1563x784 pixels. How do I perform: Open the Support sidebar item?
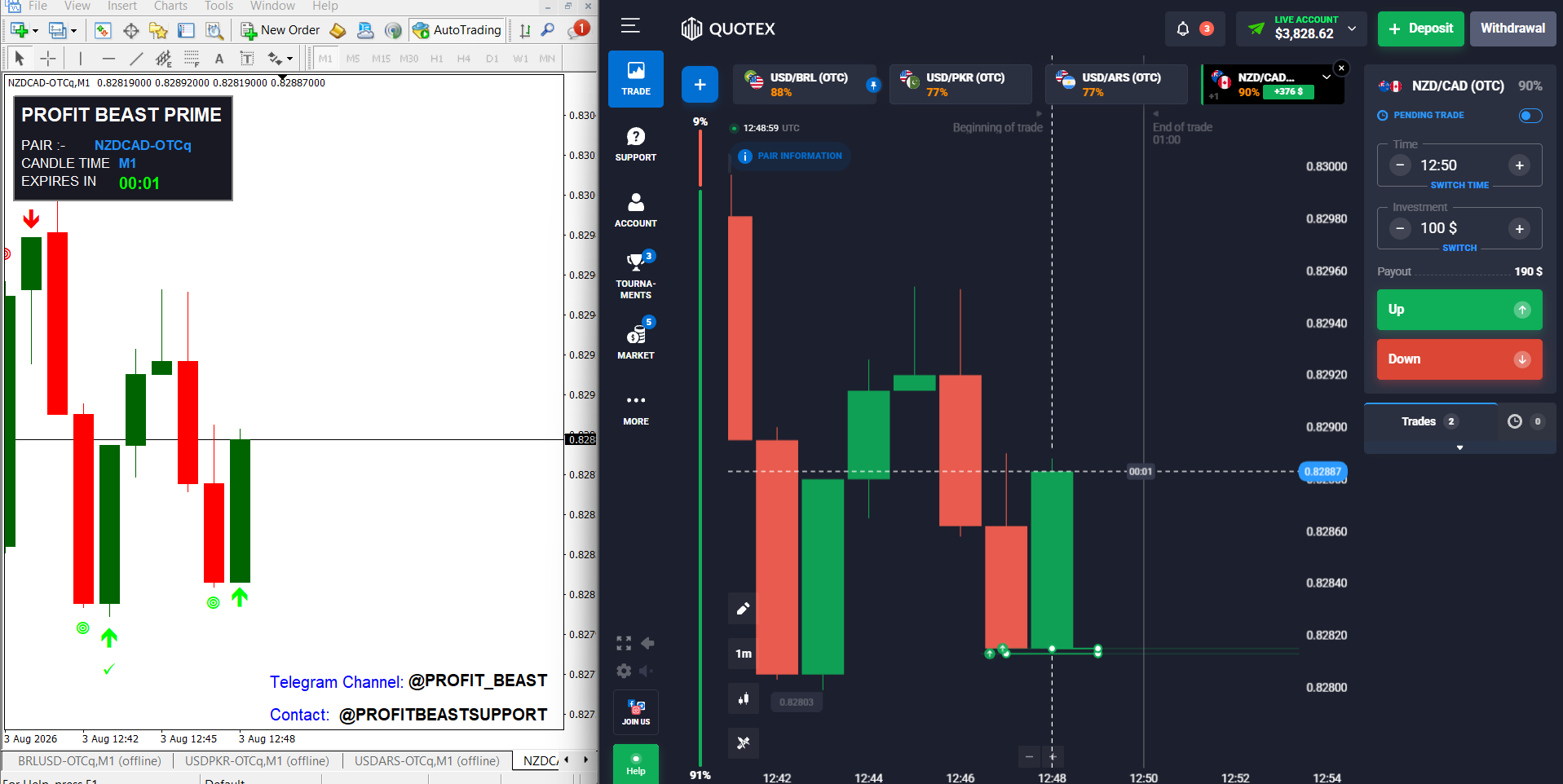pos(636,144)
